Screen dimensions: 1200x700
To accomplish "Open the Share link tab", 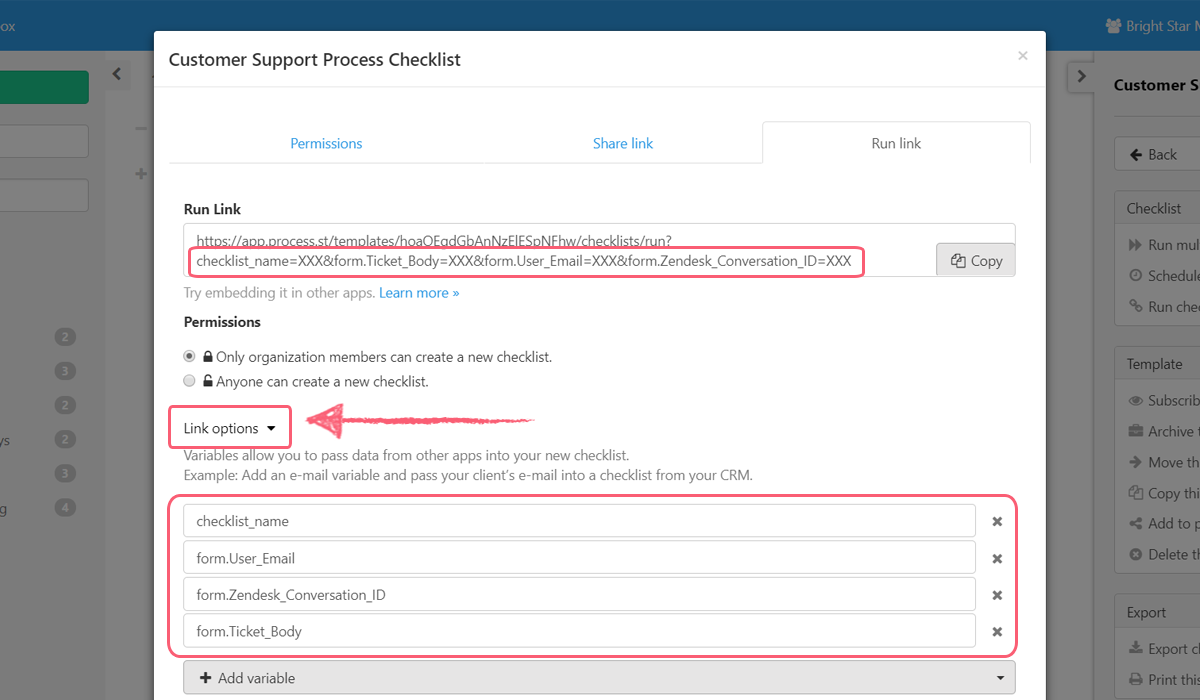I will [622, 143].
